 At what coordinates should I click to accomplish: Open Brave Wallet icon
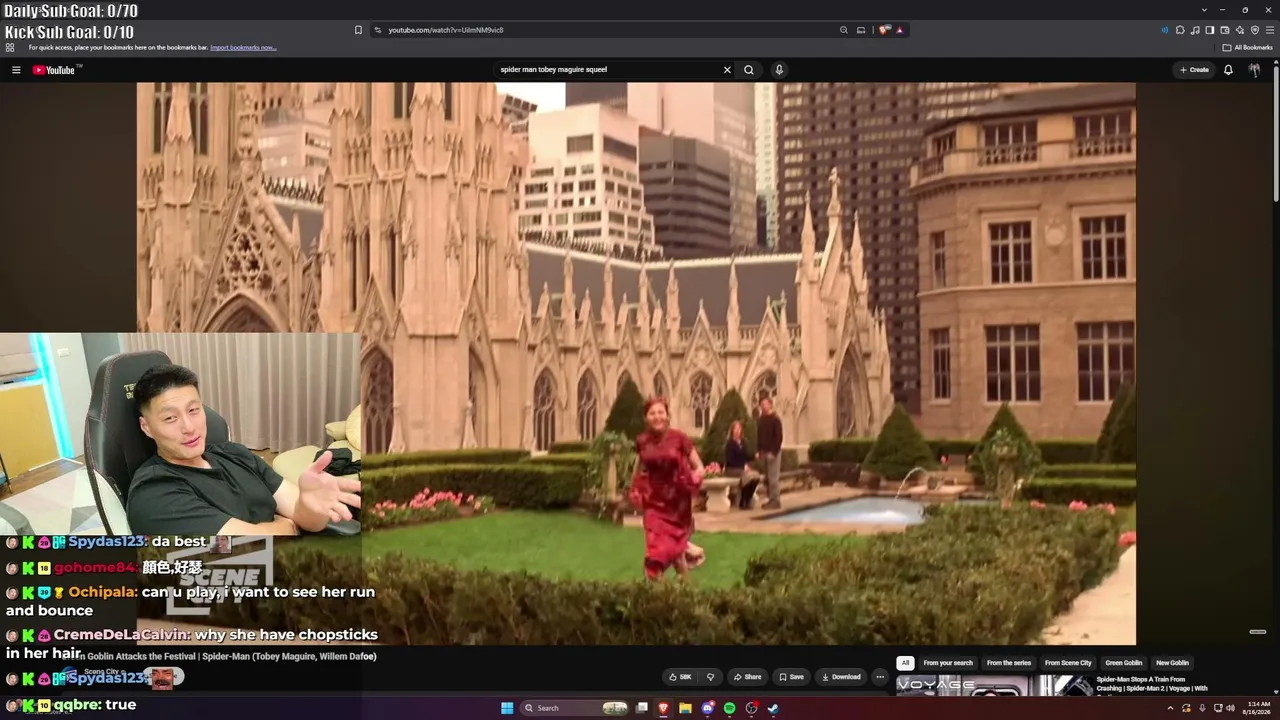coord(1225,30)
